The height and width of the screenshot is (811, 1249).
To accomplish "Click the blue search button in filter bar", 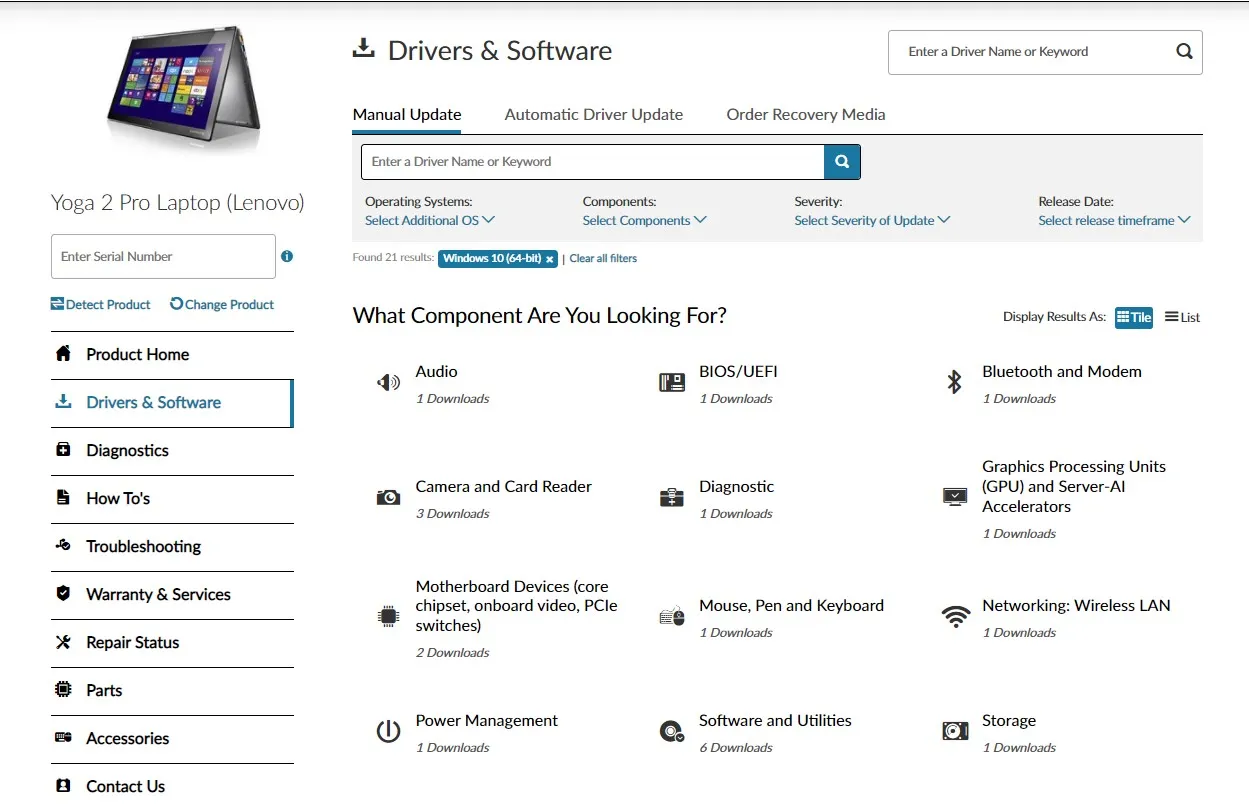I will (x=842, y=162).
